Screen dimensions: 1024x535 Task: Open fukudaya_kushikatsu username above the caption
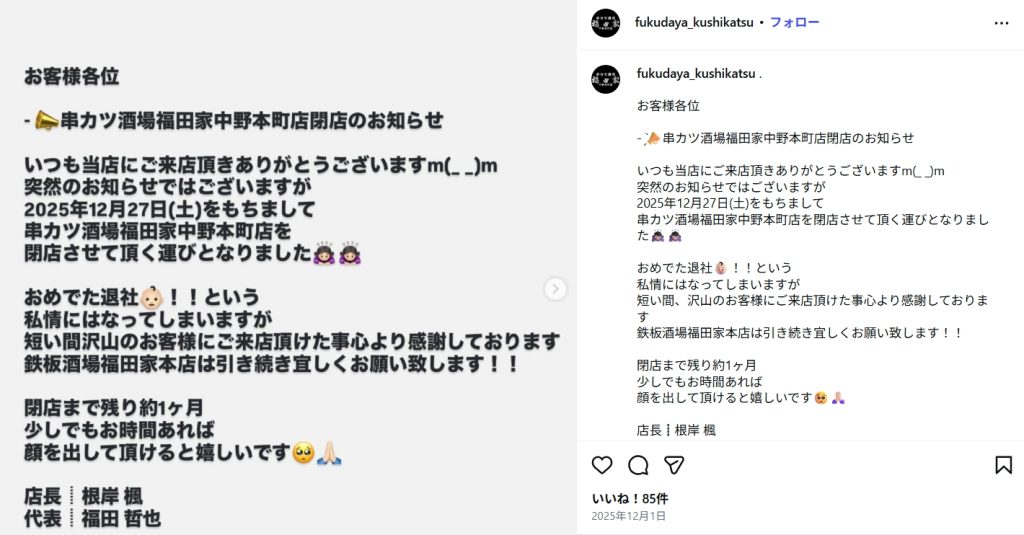pyautogui.click(x=696, y=74)
